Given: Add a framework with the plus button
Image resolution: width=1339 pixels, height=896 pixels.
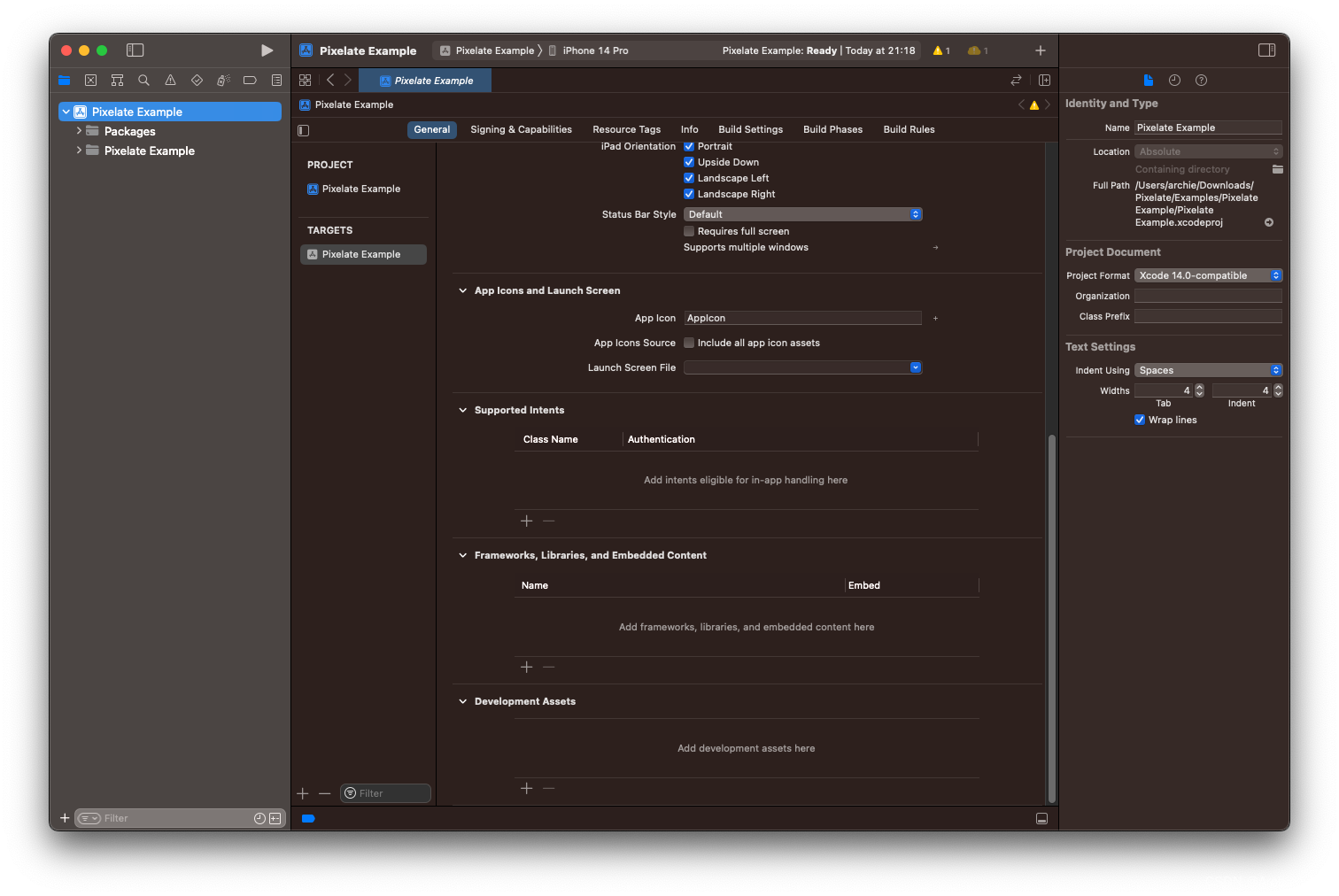Looking at the screenshot, I should pyautogui.click(x=527, y=667).
